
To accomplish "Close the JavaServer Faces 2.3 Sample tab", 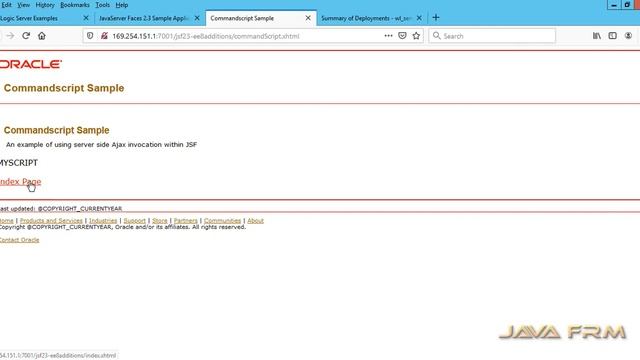I will tap(197, 18).
